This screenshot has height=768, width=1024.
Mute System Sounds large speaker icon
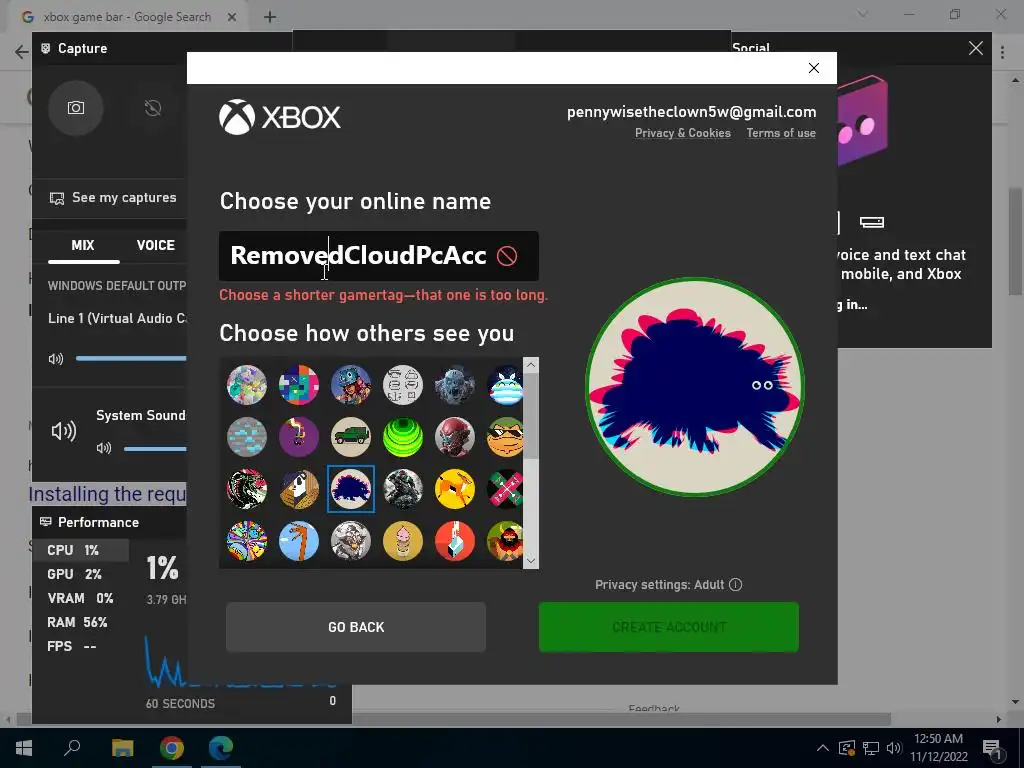64,431
